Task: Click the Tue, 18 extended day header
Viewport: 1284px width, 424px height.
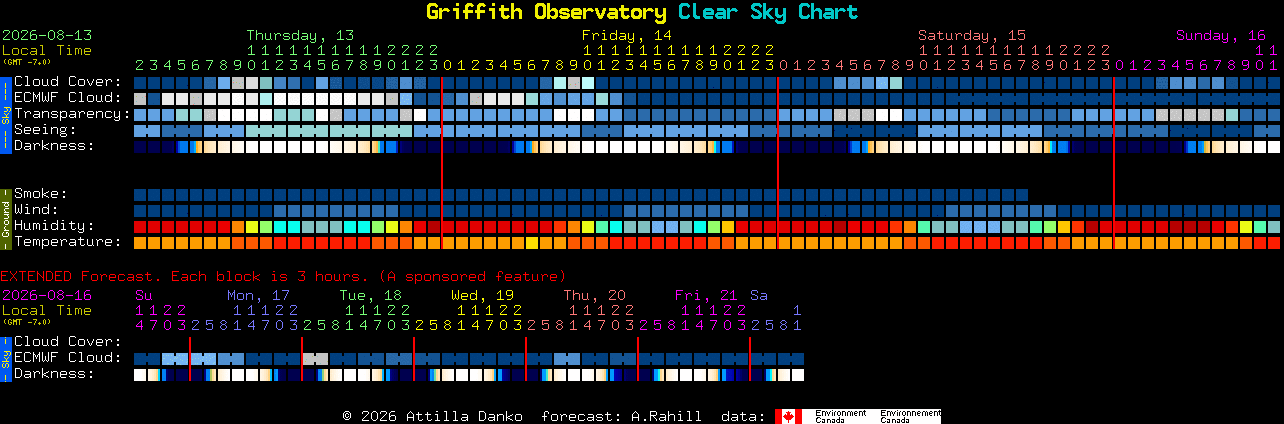Action: coord(370,295)
